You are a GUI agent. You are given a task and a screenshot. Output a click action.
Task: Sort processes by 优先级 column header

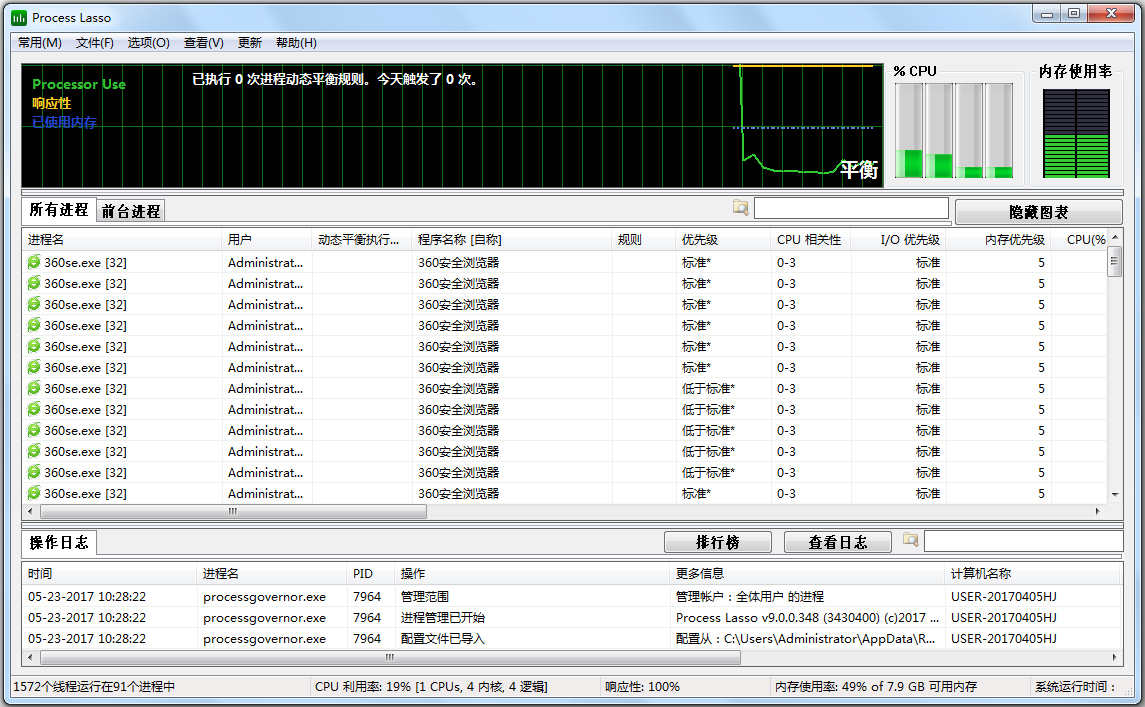[x=700, y=240]
